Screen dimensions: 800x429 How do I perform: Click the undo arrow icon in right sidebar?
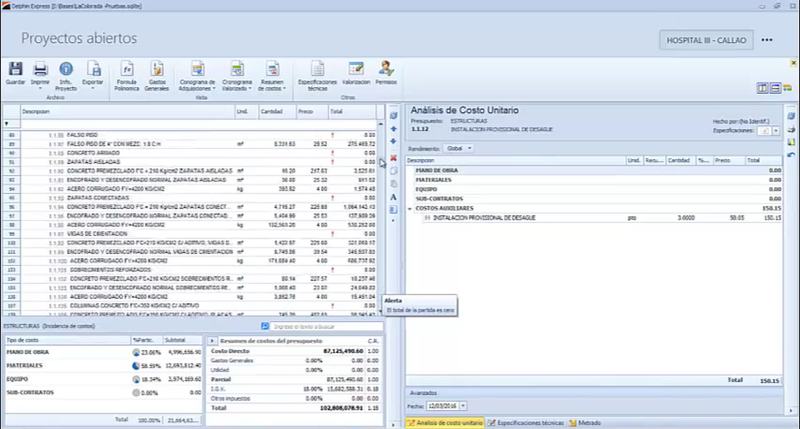(791, 155)
